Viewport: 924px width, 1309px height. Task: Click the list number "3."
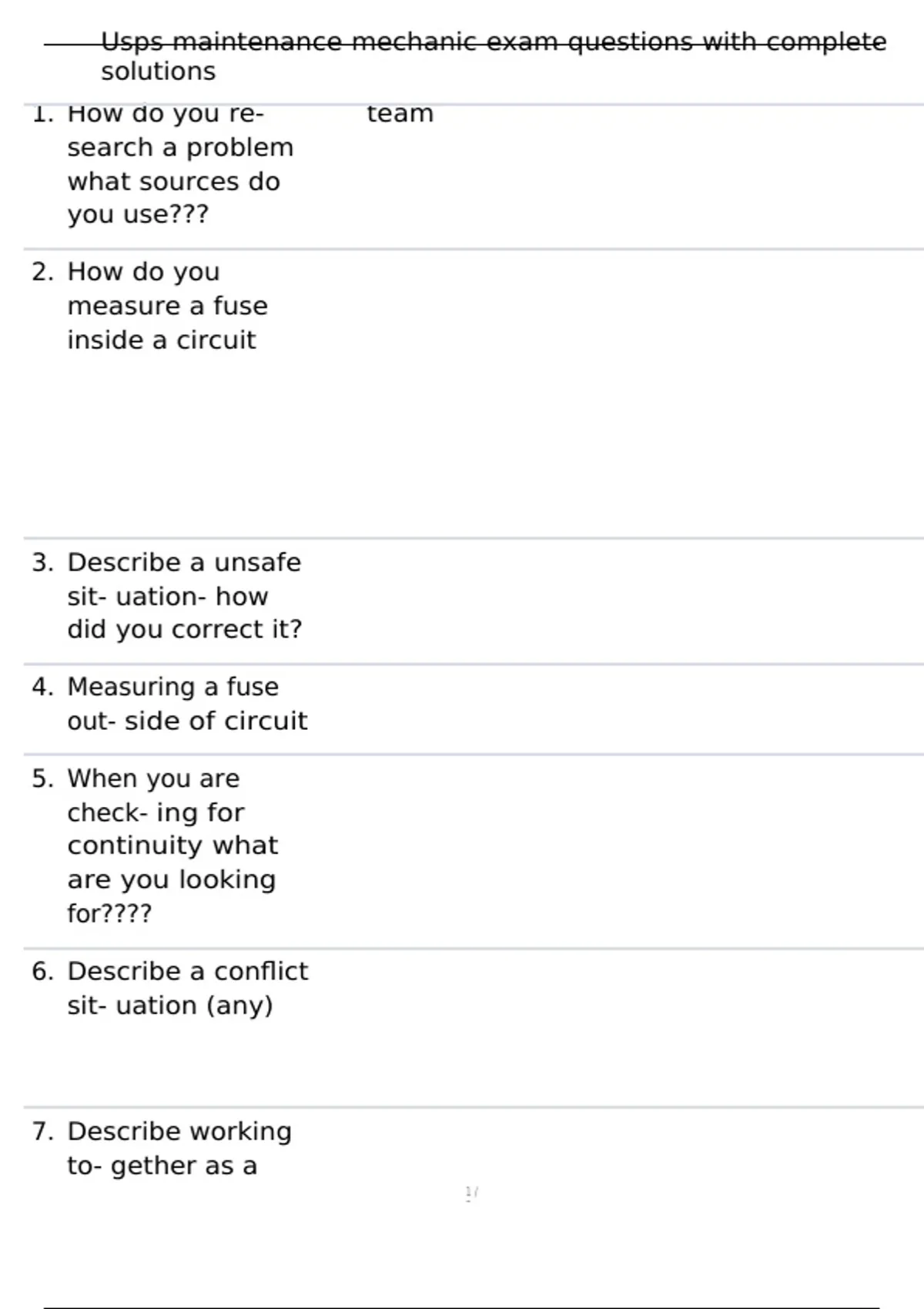42,563
